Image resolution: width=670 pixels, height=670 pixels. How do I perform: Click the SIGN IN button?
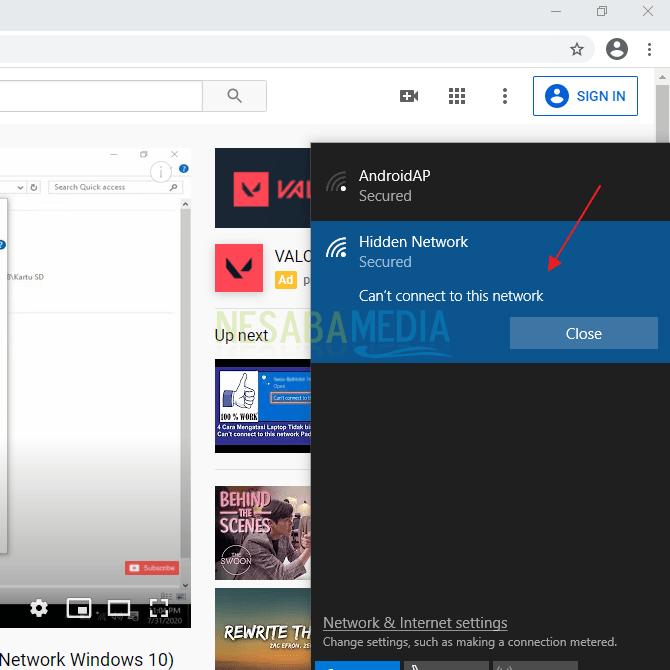point(586,96)
